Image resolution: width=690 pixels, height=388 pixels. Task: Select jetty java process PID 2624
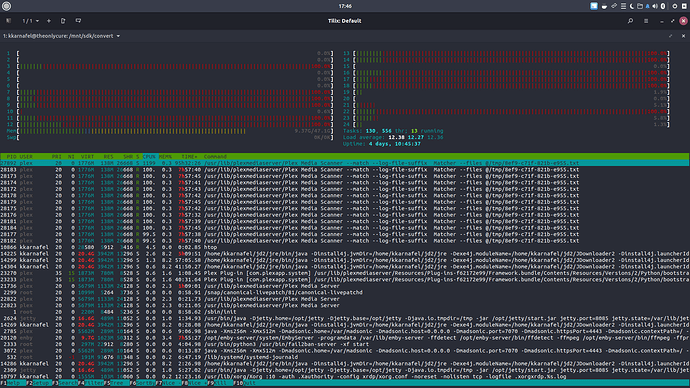pyautogui.click(x=345, y=318)
